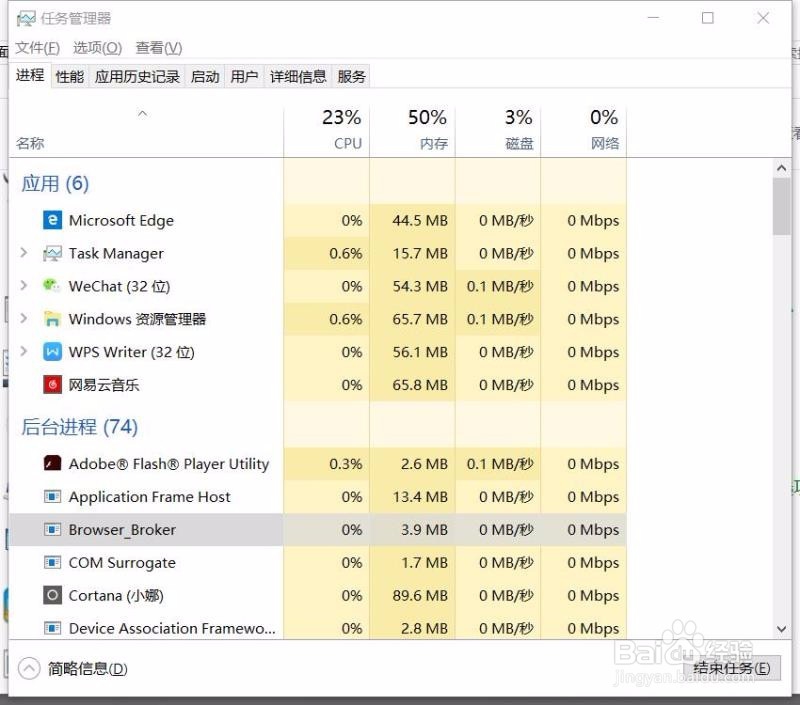Viewport: 800px width, 705px height.
Task: Sort by the CPU 23% column header
Action: (x=327, y=132)
